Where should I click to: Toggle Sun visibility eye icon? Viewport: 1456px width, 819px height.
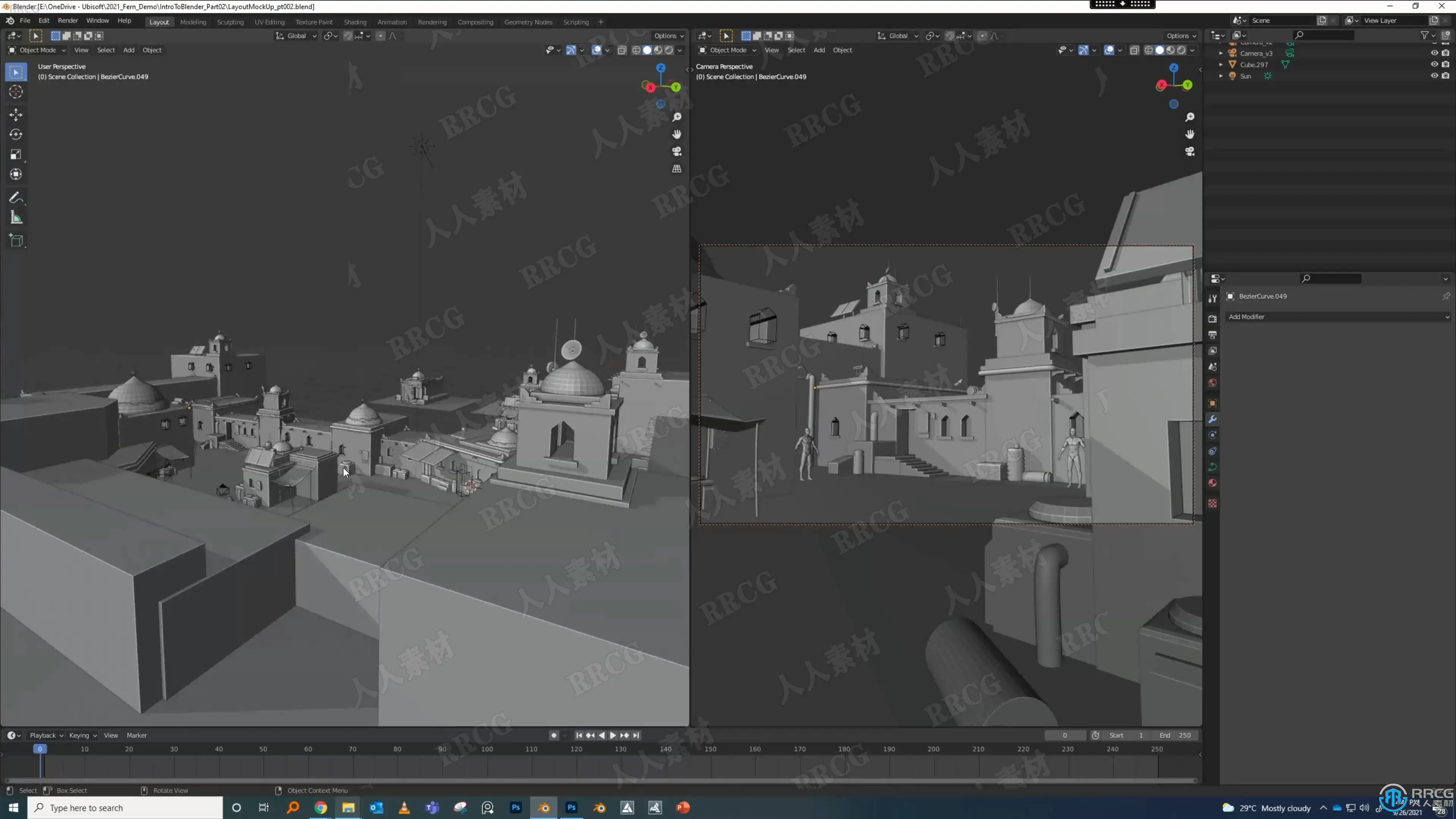[x=1434, y=76]
